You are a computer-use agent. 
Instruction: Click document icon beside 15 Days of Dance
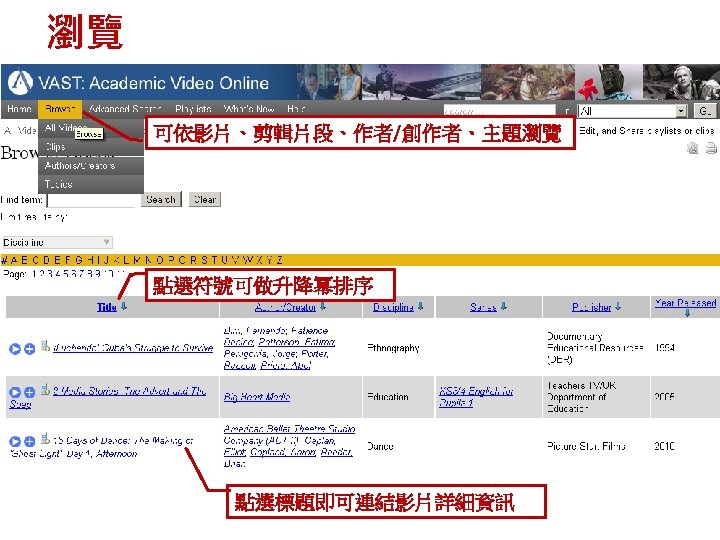(45, 439)
